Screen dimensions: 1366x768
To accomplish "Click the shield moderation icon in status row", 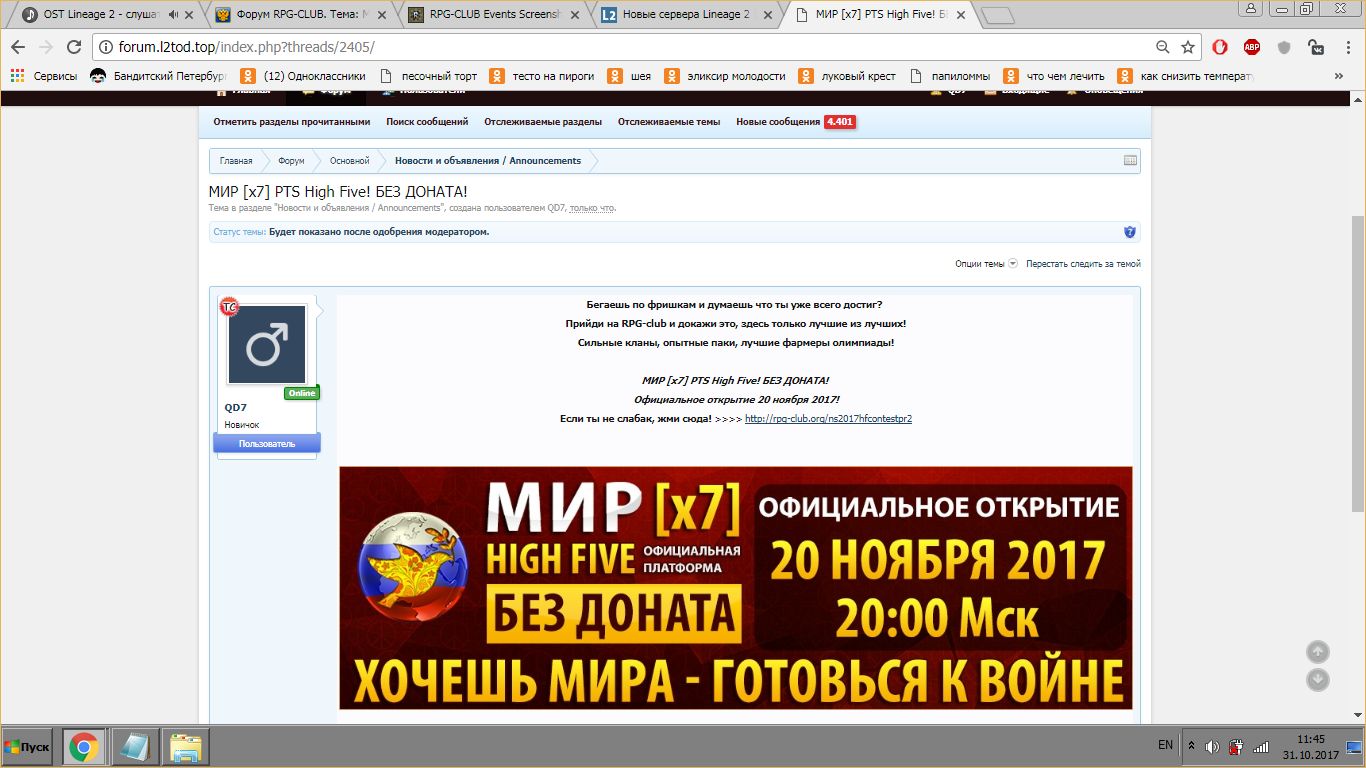I will coord(1130,232).
